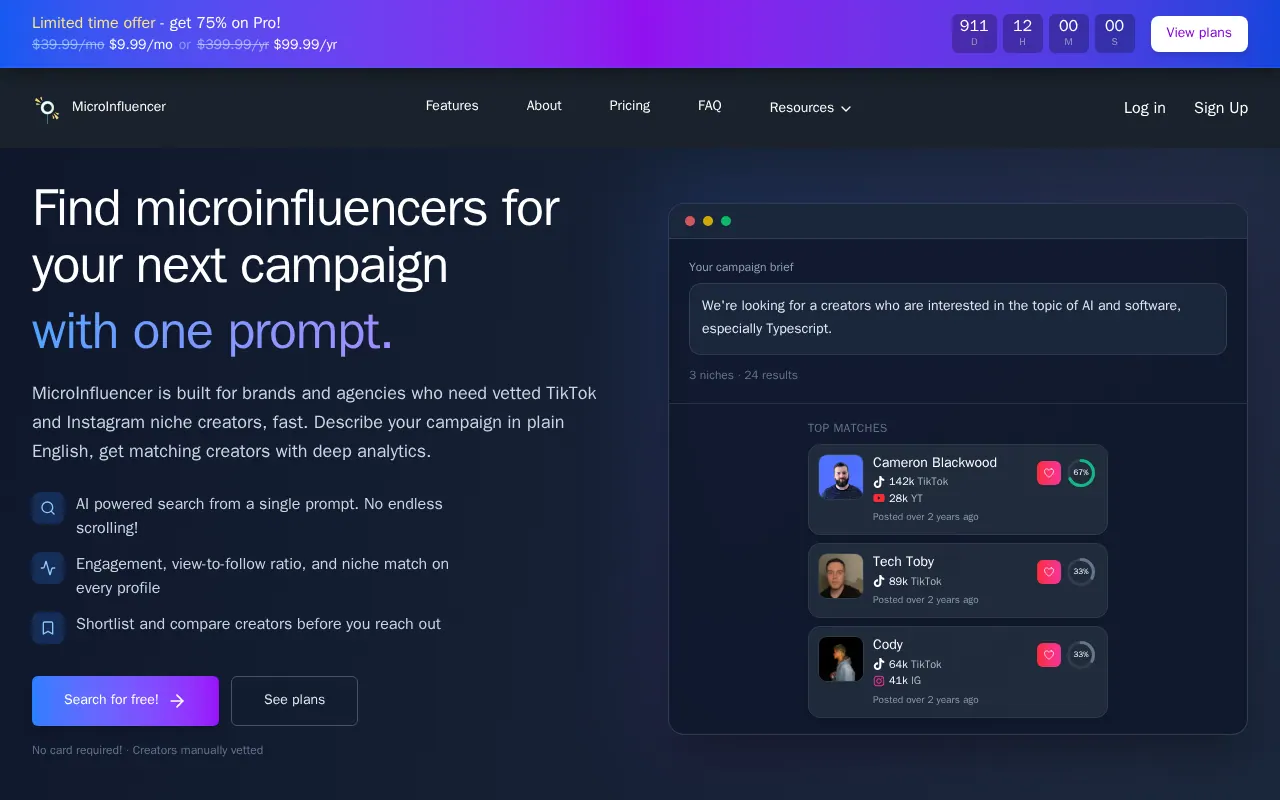Click Cameron Blackwood's TikTok icon

pos(879,482)
